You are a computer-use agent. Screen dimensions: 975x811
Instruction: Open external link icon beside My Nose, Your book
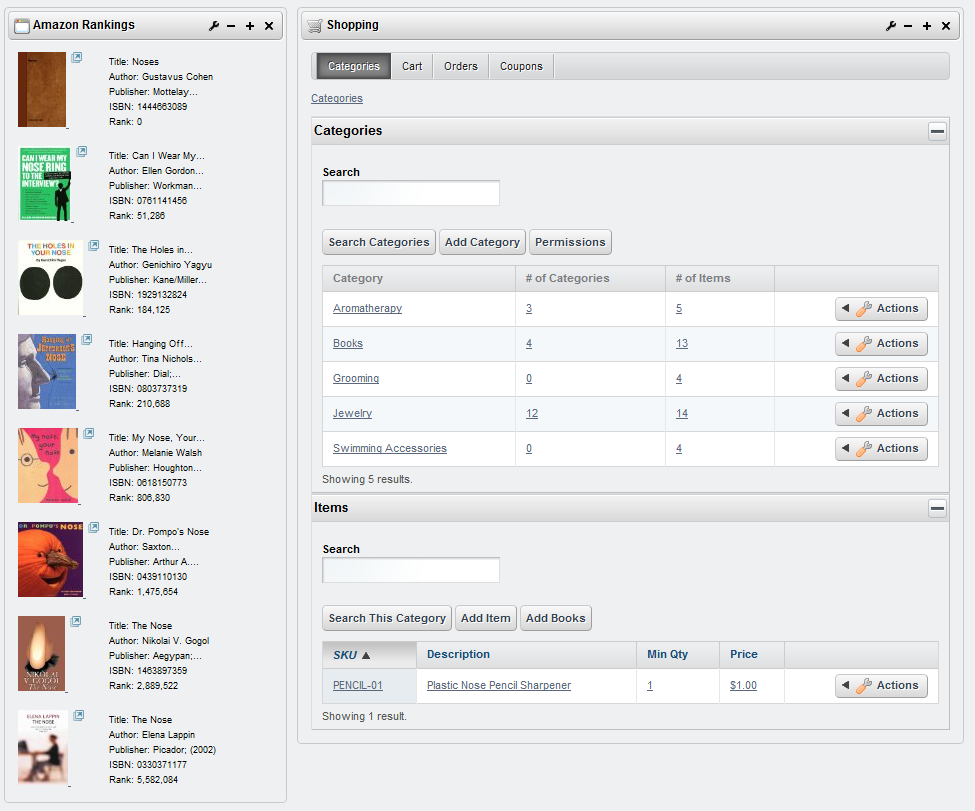(x=89, y=433)
